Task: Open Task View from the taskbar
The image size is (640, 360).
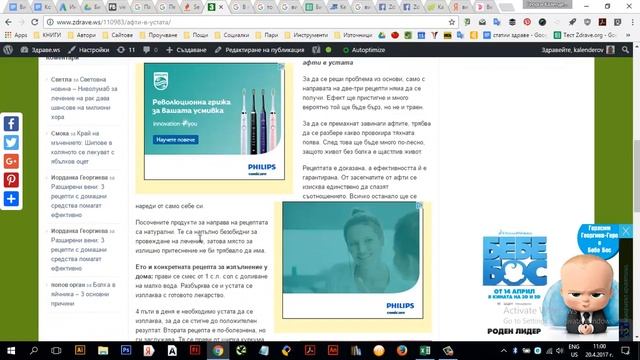Action: [x=56, y=351]
